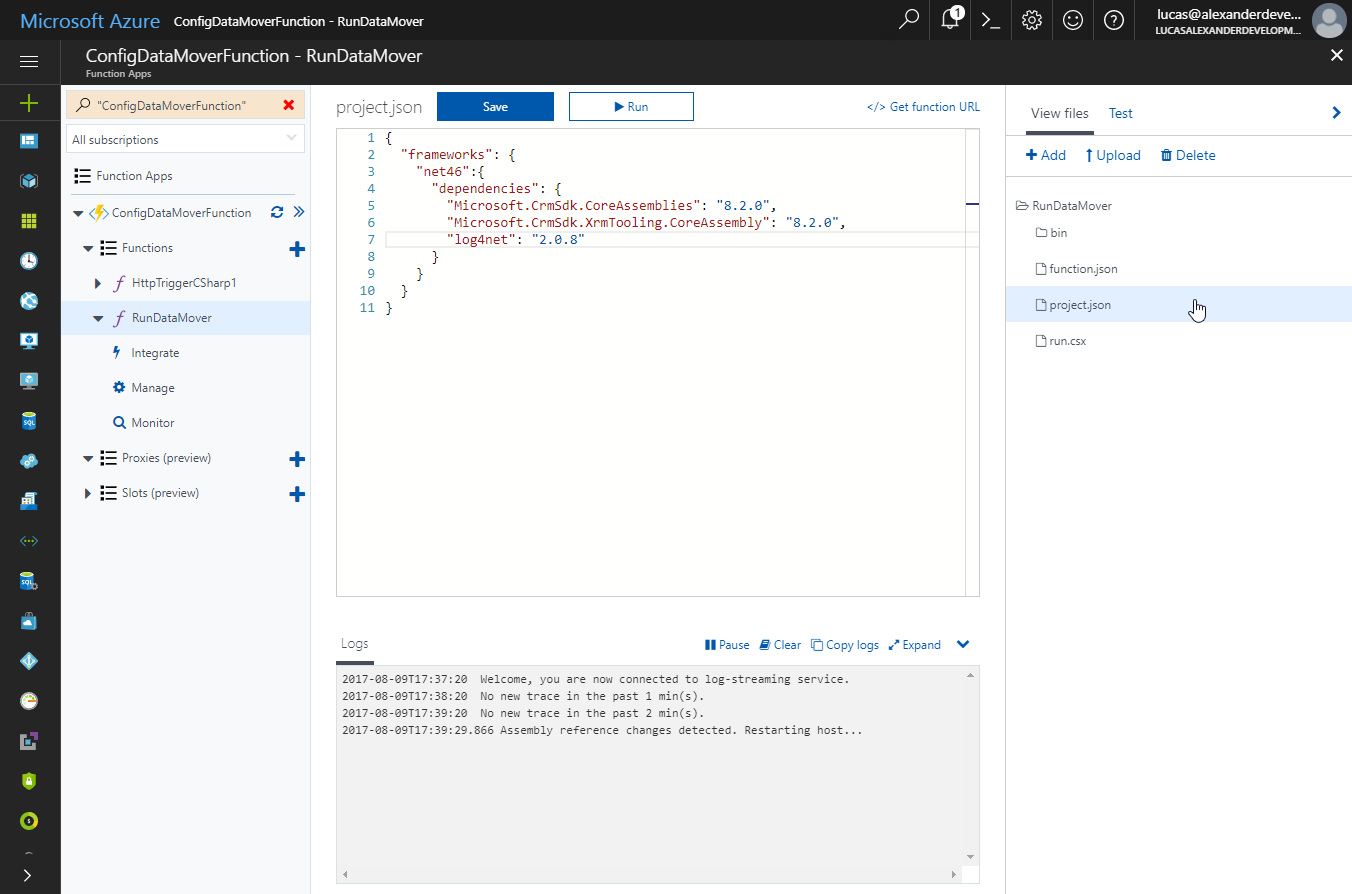Open the search magnifier in the top bar
1352x894 pixels.
(x=909, y=20)
